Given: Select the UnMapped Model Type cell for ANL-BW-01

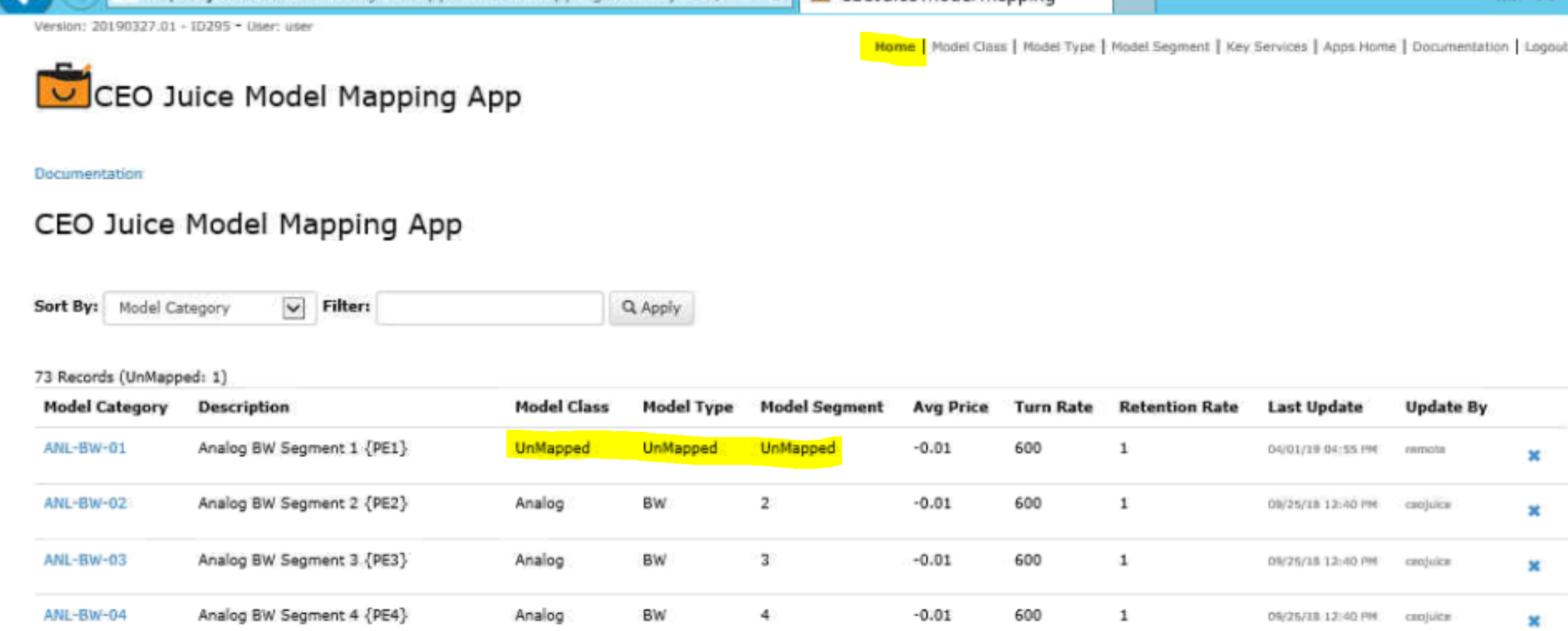Looking at the screenshot, I should (x=680, y=448).
